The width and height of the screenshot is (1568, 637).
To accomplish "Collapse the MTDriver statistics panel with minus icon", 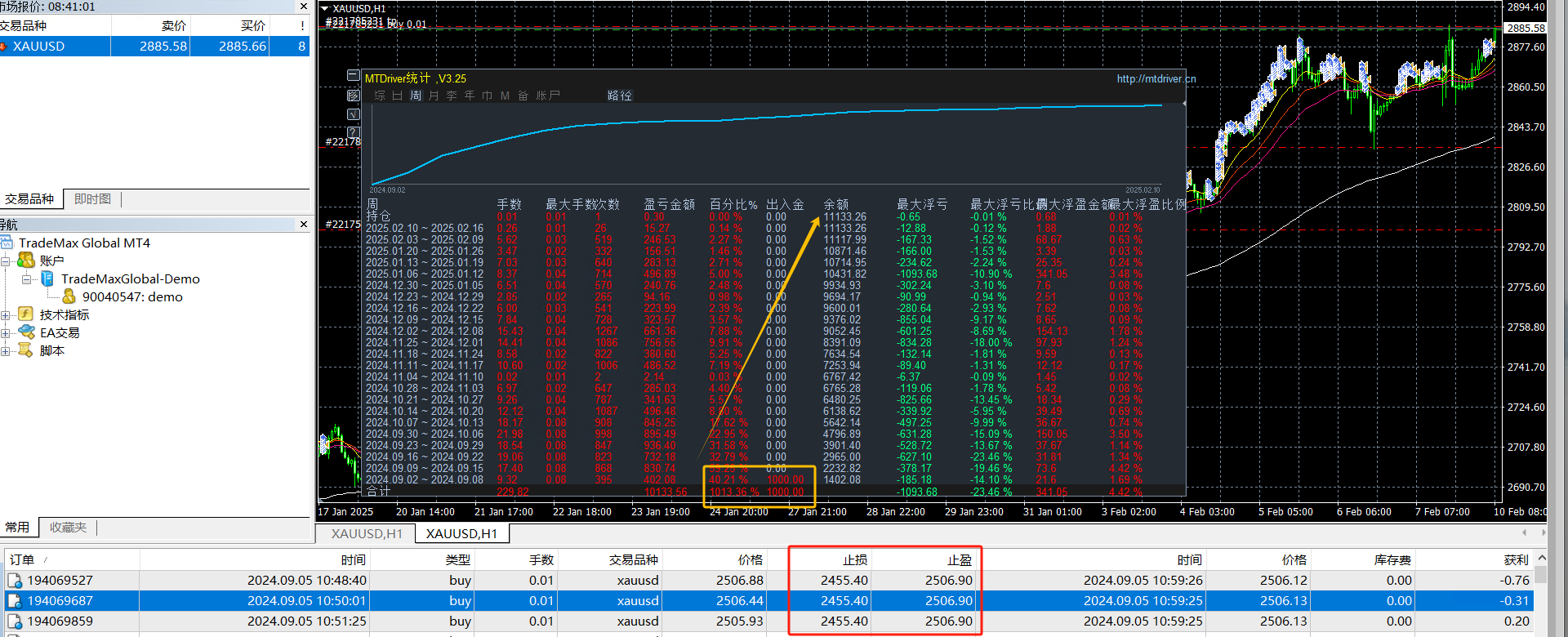I will point(353,75).
